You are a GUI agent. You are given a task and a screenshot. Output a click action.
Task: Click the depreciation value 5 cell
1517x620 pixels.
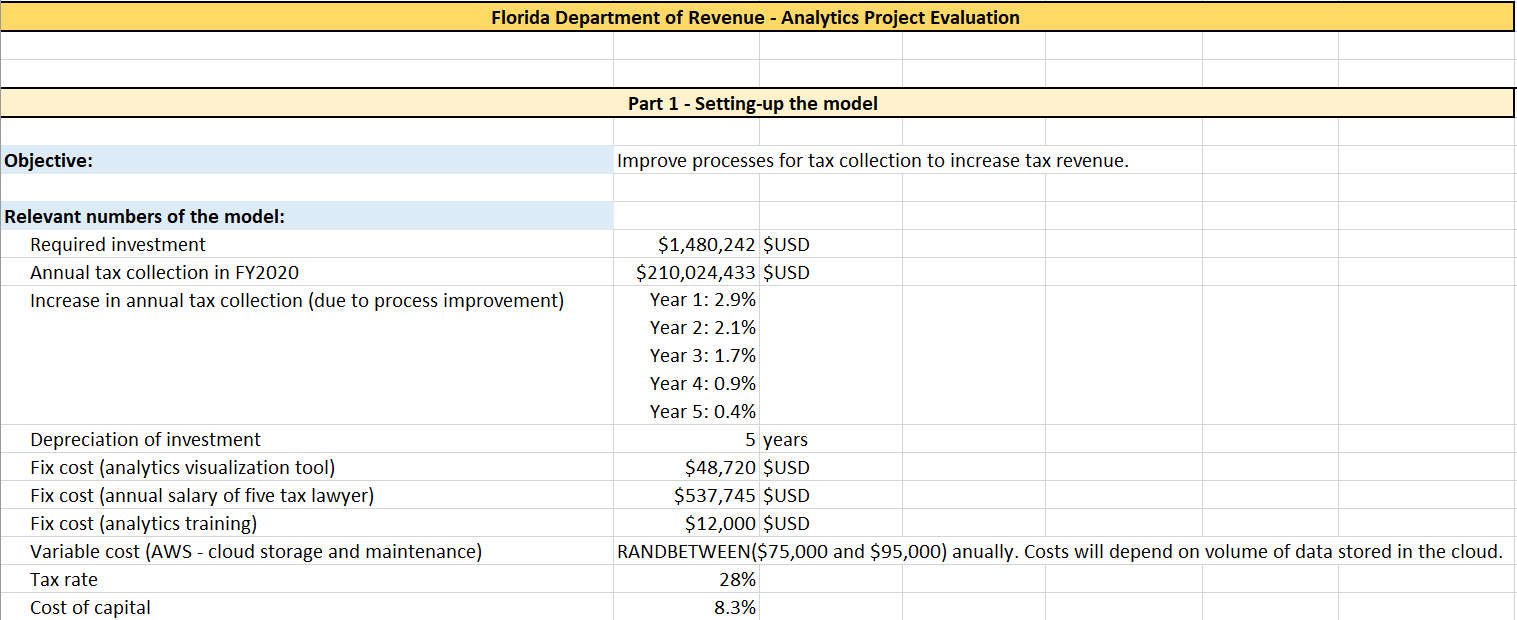coord(748,440)
